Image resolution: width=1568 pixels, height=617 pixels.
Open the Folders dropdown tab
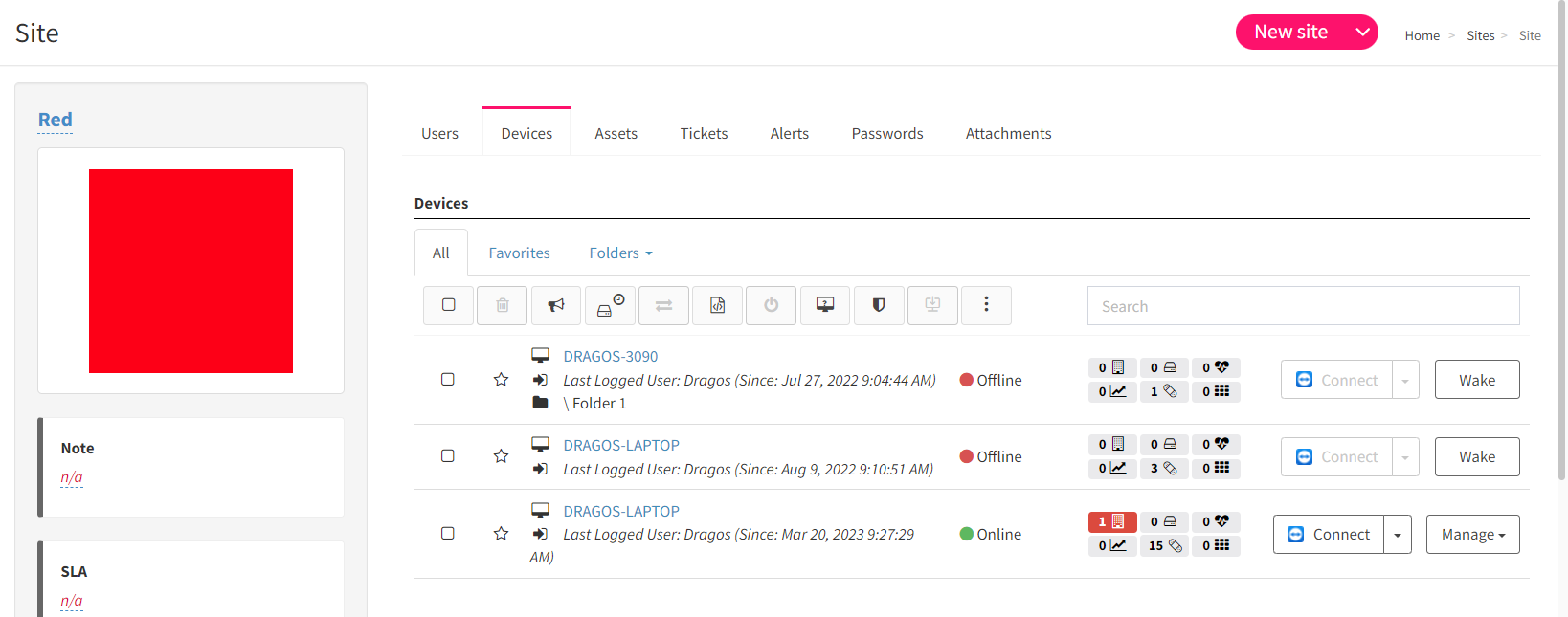620,253
